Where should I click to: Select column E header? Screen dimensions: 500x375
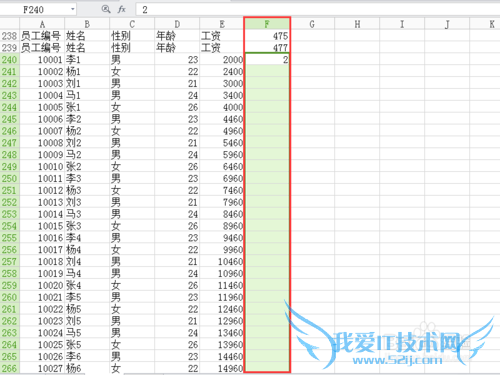(x=222, y=24)
